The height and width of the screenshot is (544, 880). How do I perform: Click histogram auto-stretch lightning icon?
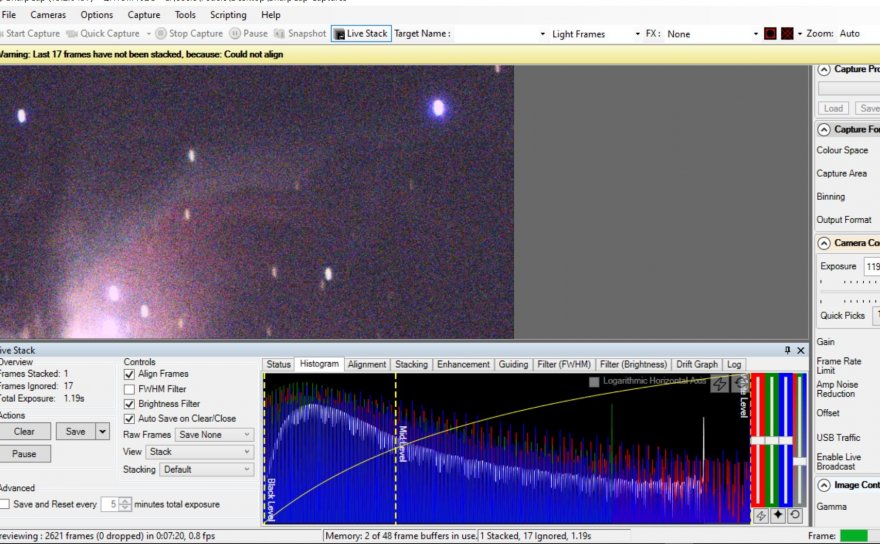(x=719, y=384)
